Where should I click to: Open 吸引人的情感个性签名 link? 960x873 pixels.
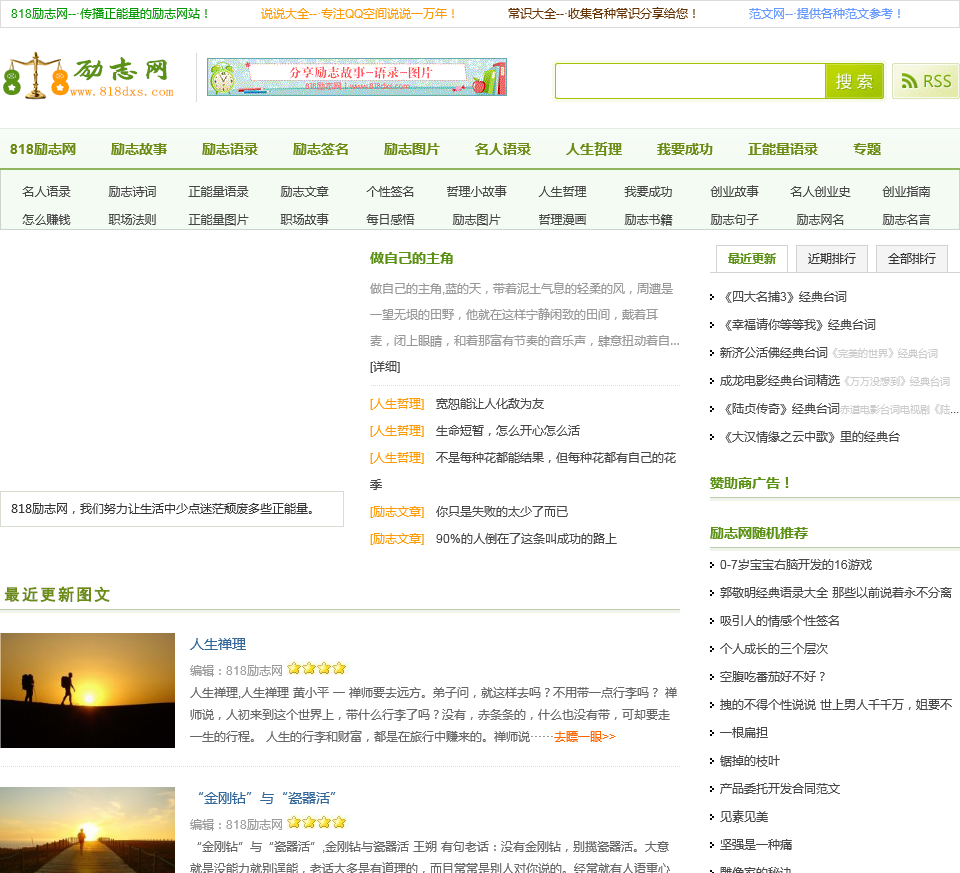[779, 621]
